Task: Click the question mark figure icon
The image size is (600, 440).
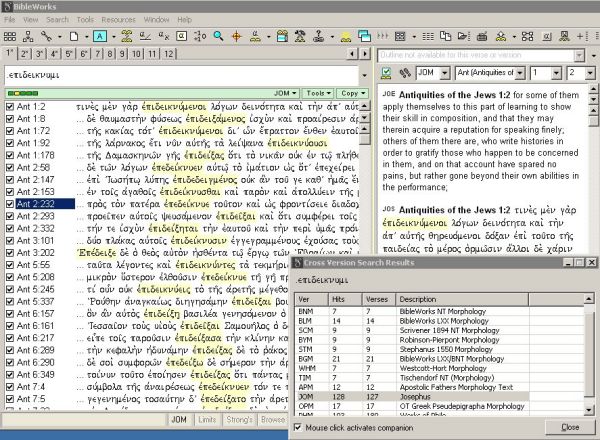Action: coord(318,36)
